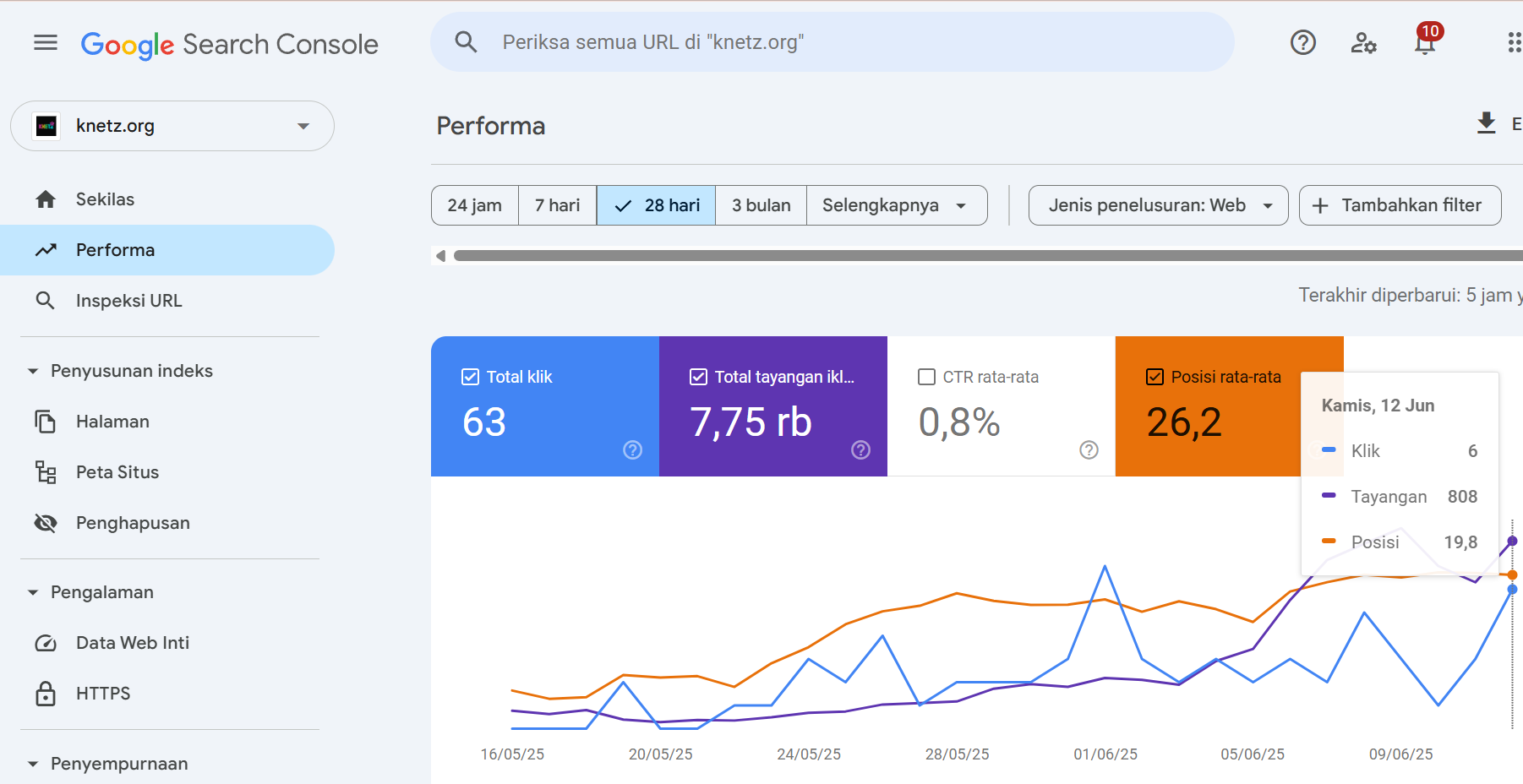The height and width of the screenshot is (784, 1523).
Task: Click the Performa trend line icon
Action: 46,250
